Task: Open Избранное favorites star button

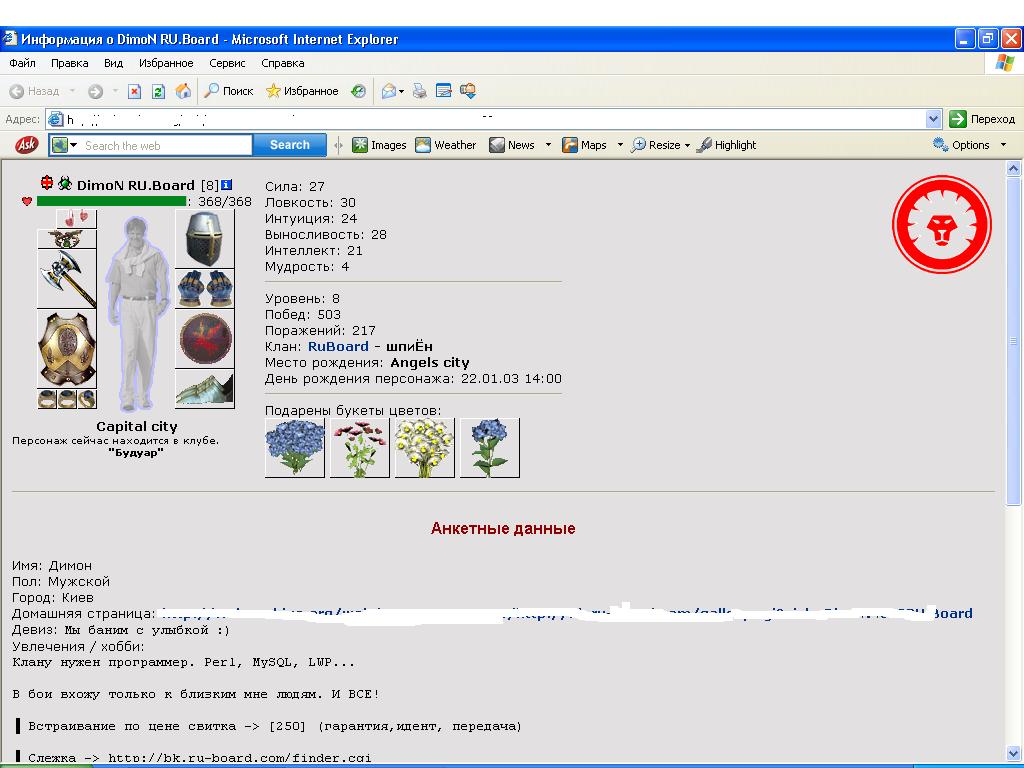Action: point(302,91)
